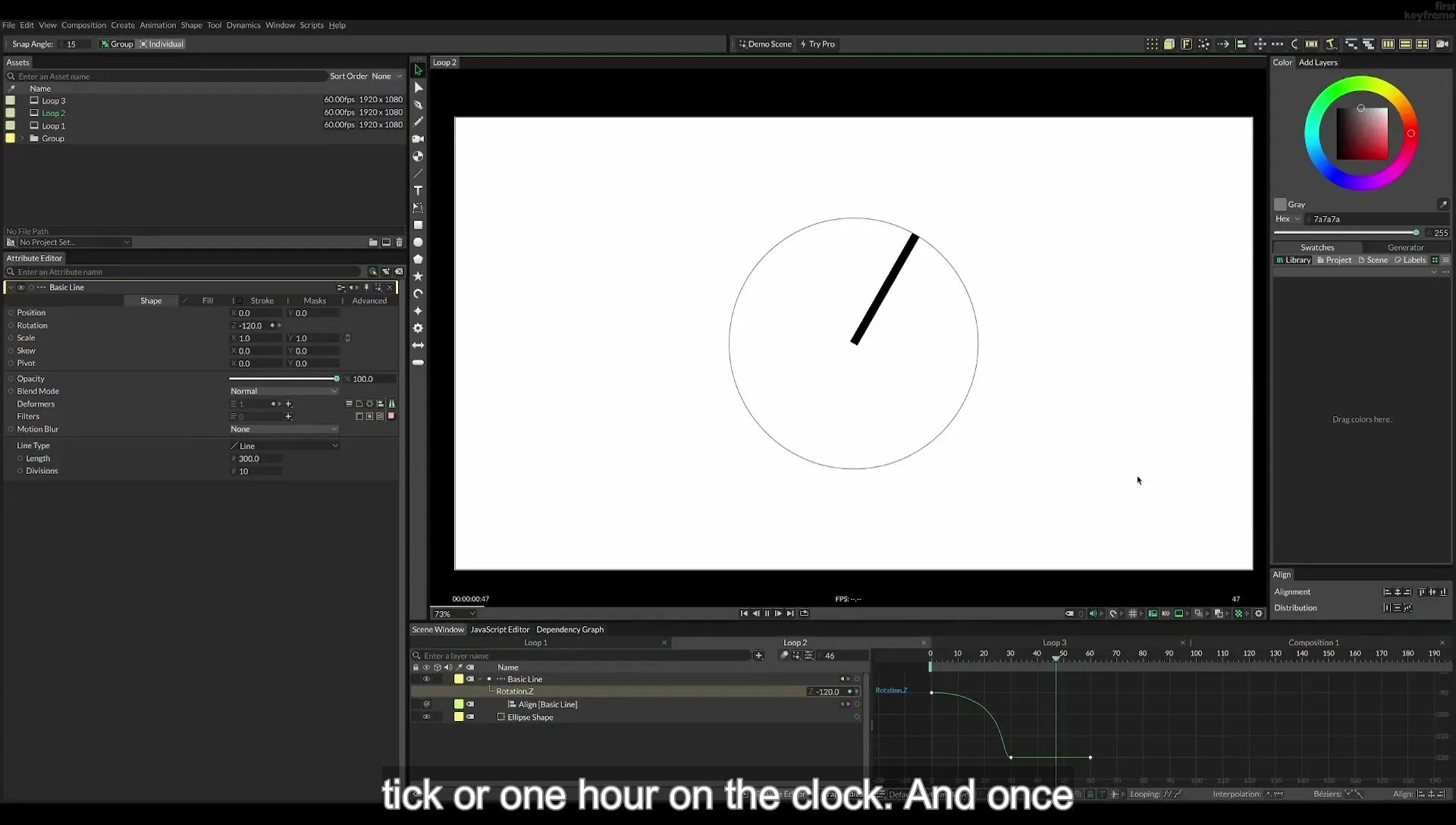The height and width of the screenshot is (825, 1456).
Task: Toggle visibility of Basic Line layer
Action: pos(426,679)
